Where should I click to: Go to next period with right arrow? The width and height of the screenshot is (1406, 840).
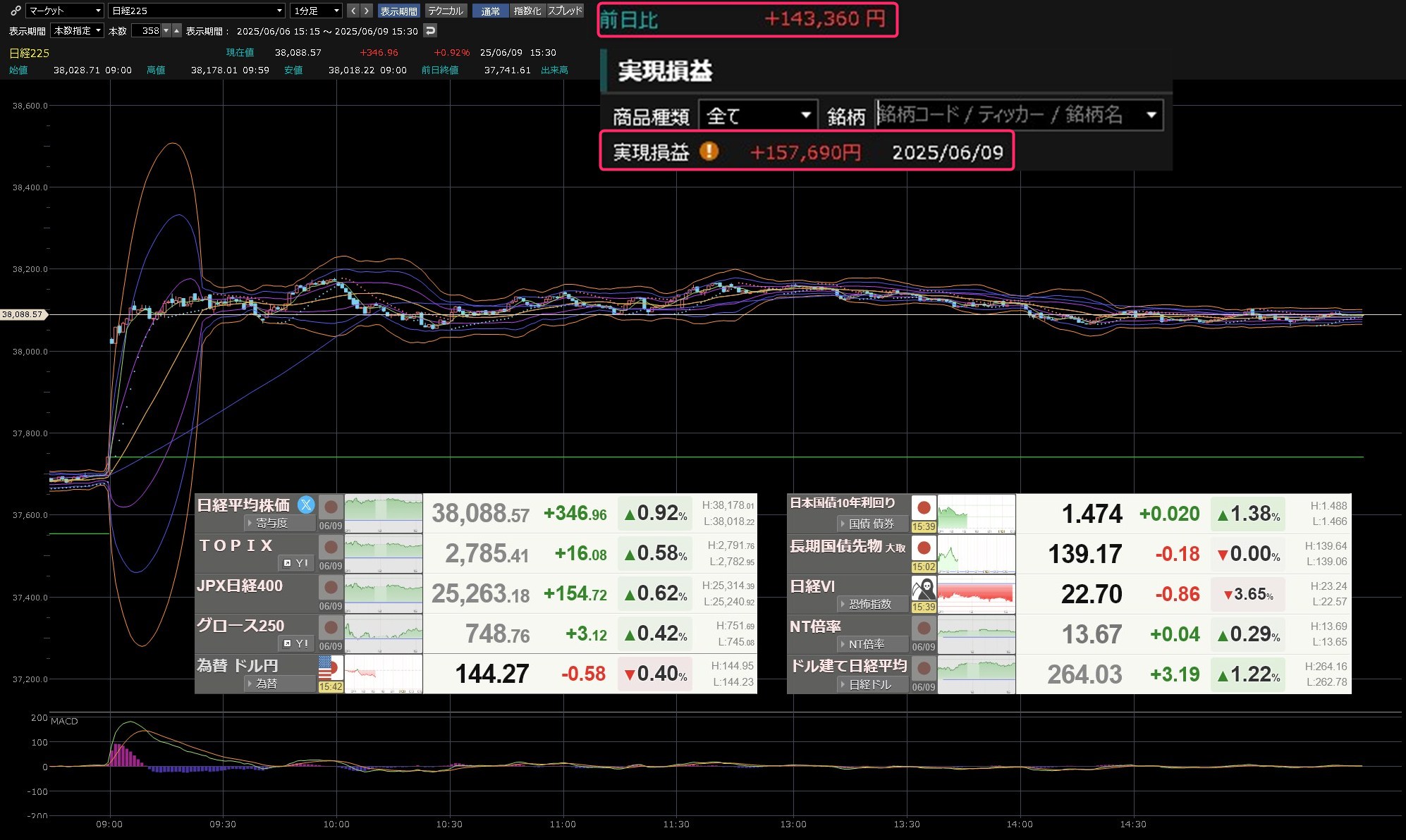(x=367, y=11)
